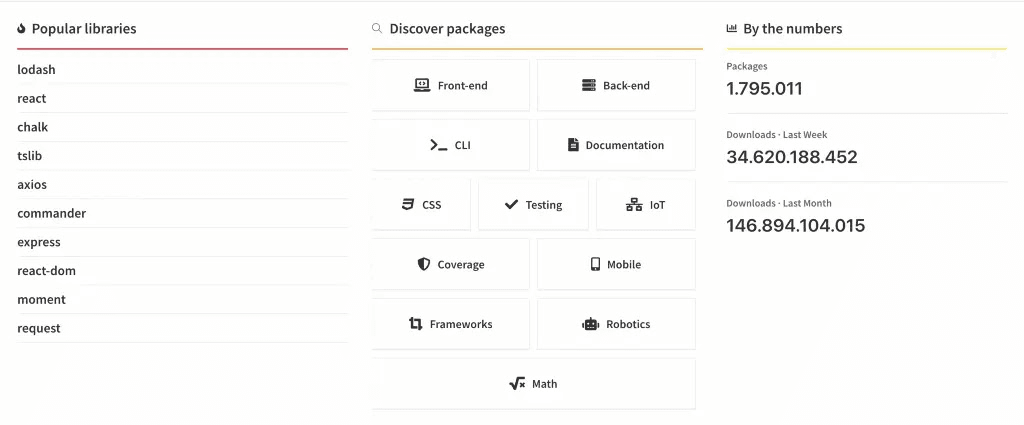Select the Math label
The width and height of the screenshot is (1024, 425).
coord(545,384)
